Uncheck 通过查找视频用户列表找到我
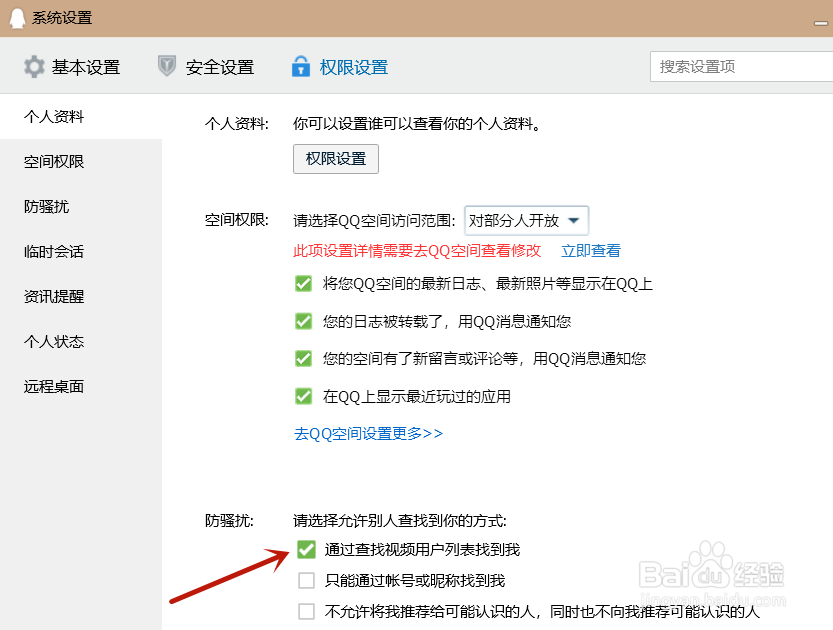This screenshot has width=833, height=630. coord(306,549)
